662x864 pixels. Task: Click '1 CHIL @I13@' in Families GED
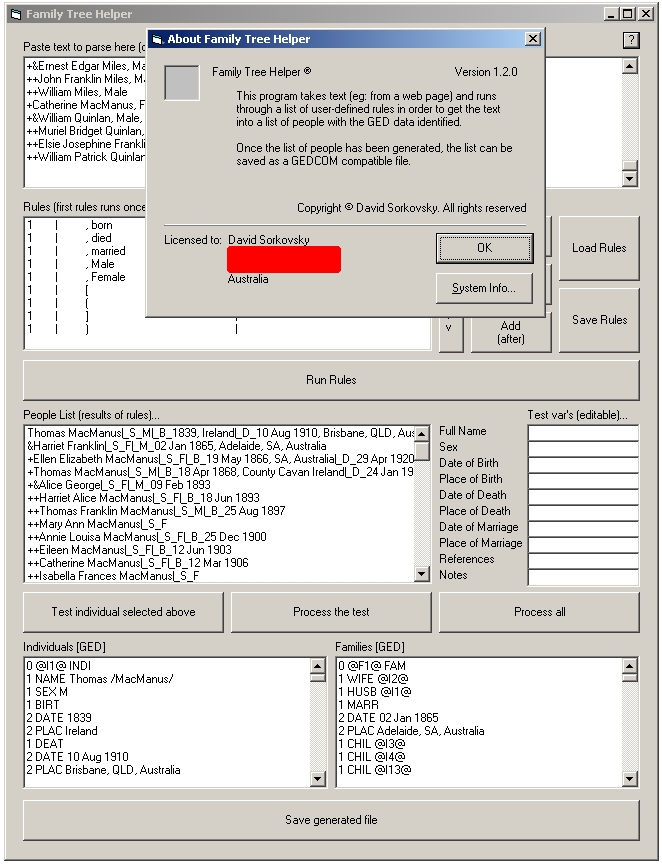coord(375,770)
